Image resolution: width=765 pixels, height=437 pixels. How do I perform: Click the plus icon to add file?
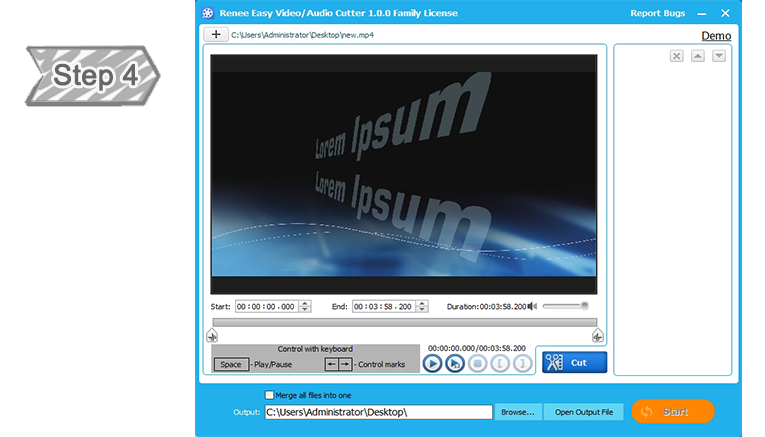point(216,34)
